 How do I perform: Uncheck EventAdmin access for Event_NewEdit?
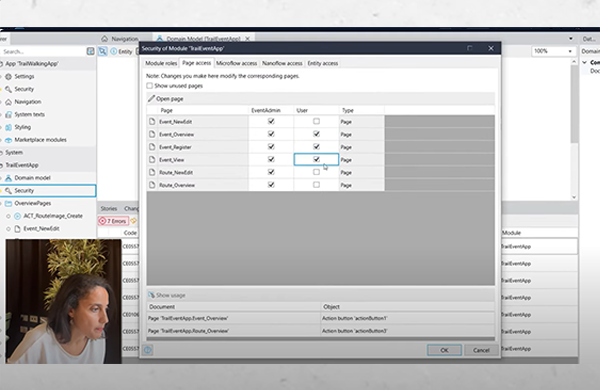[271, 121]
